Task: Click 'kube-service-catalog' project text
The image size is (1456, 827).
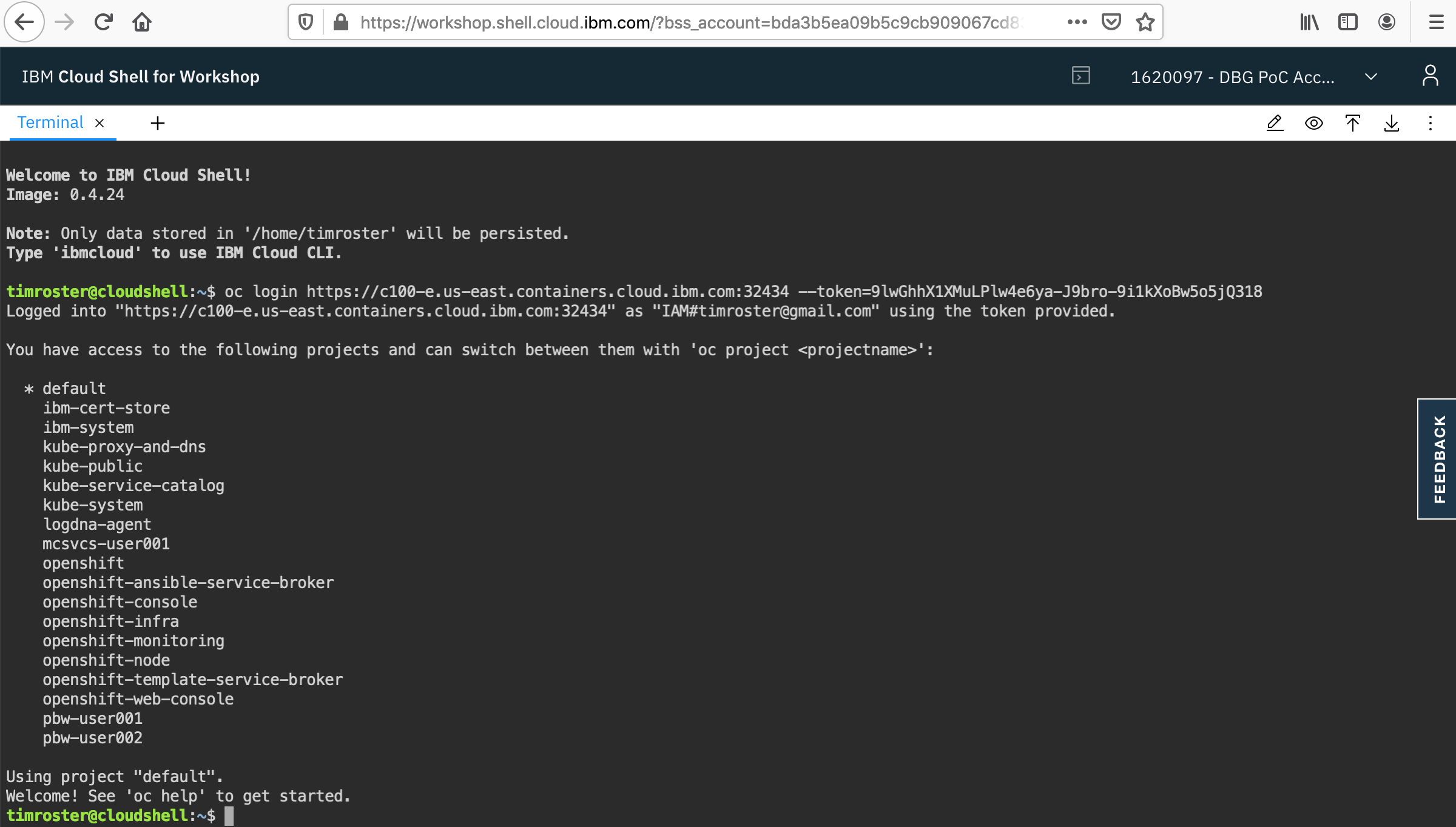Action: coord(133,486)
